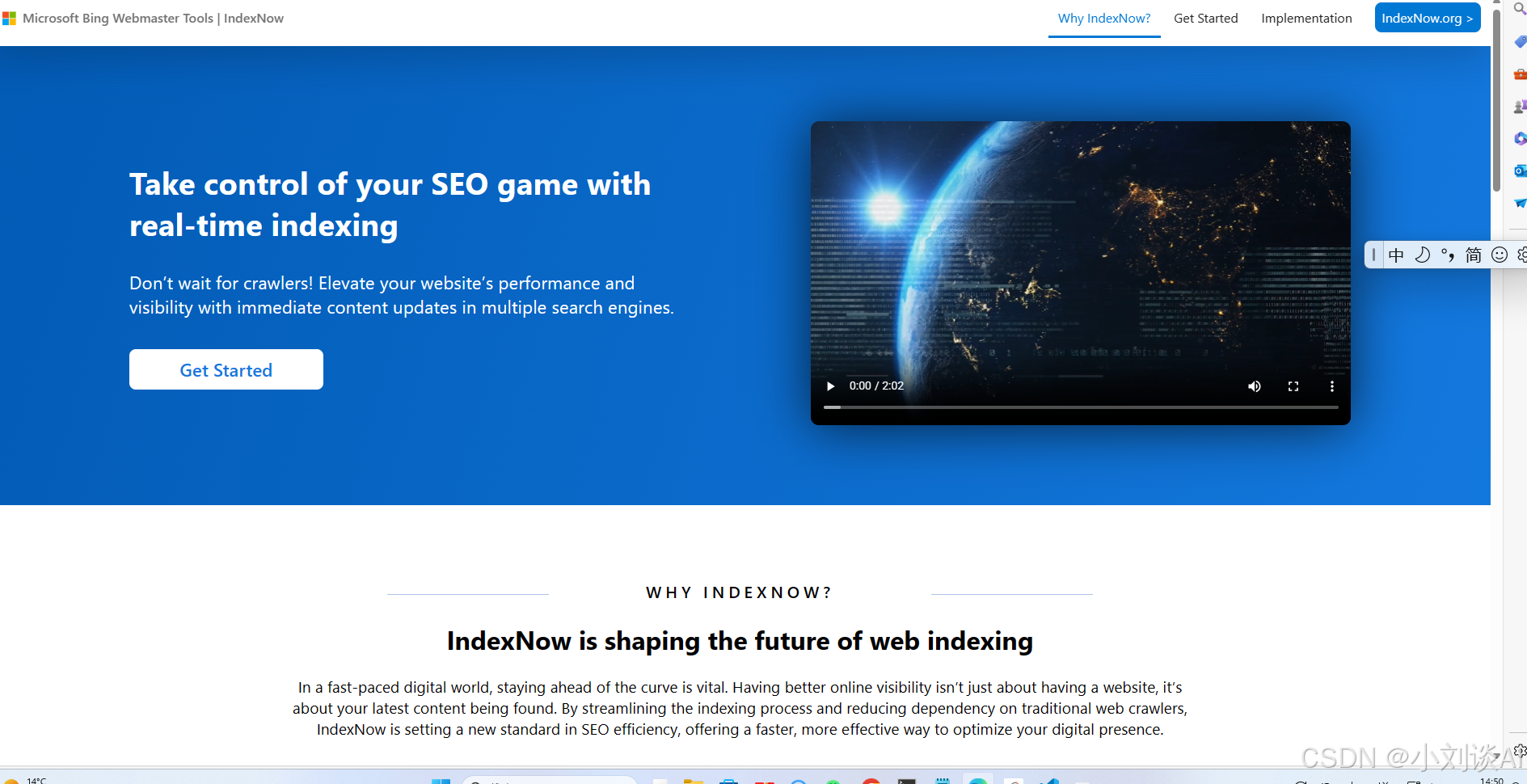Click heading IndexNow is shaping the future

(740, 641)
